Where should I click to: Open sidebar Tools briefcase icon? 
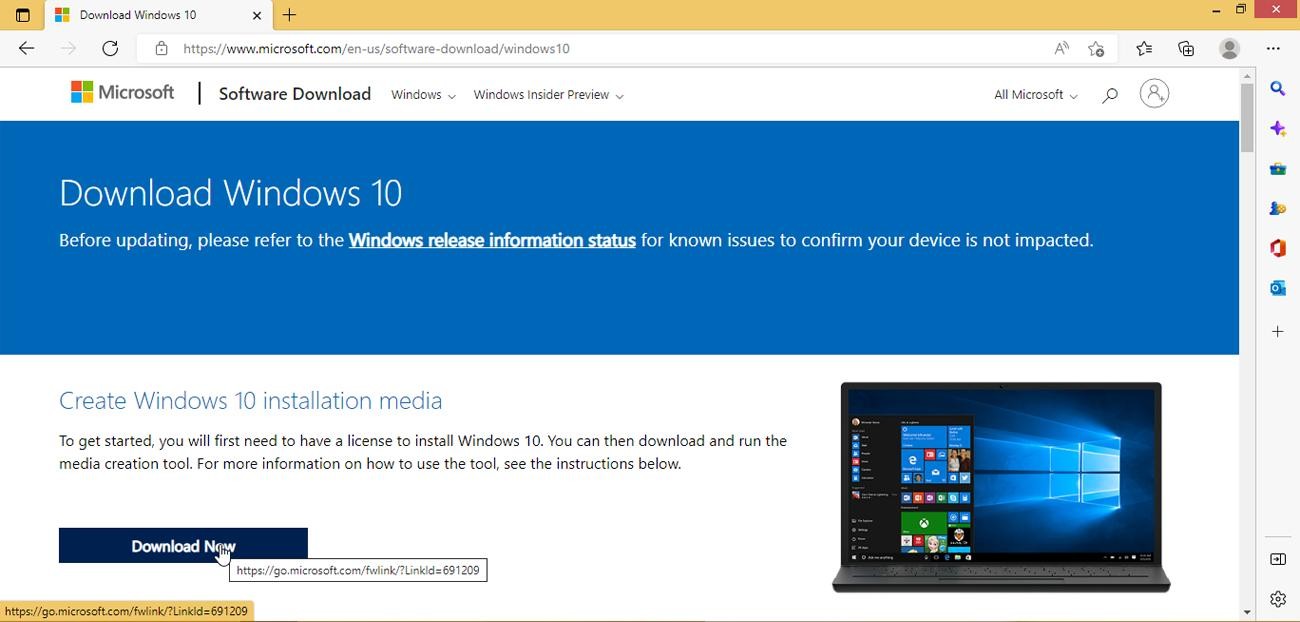(1278, 169)
